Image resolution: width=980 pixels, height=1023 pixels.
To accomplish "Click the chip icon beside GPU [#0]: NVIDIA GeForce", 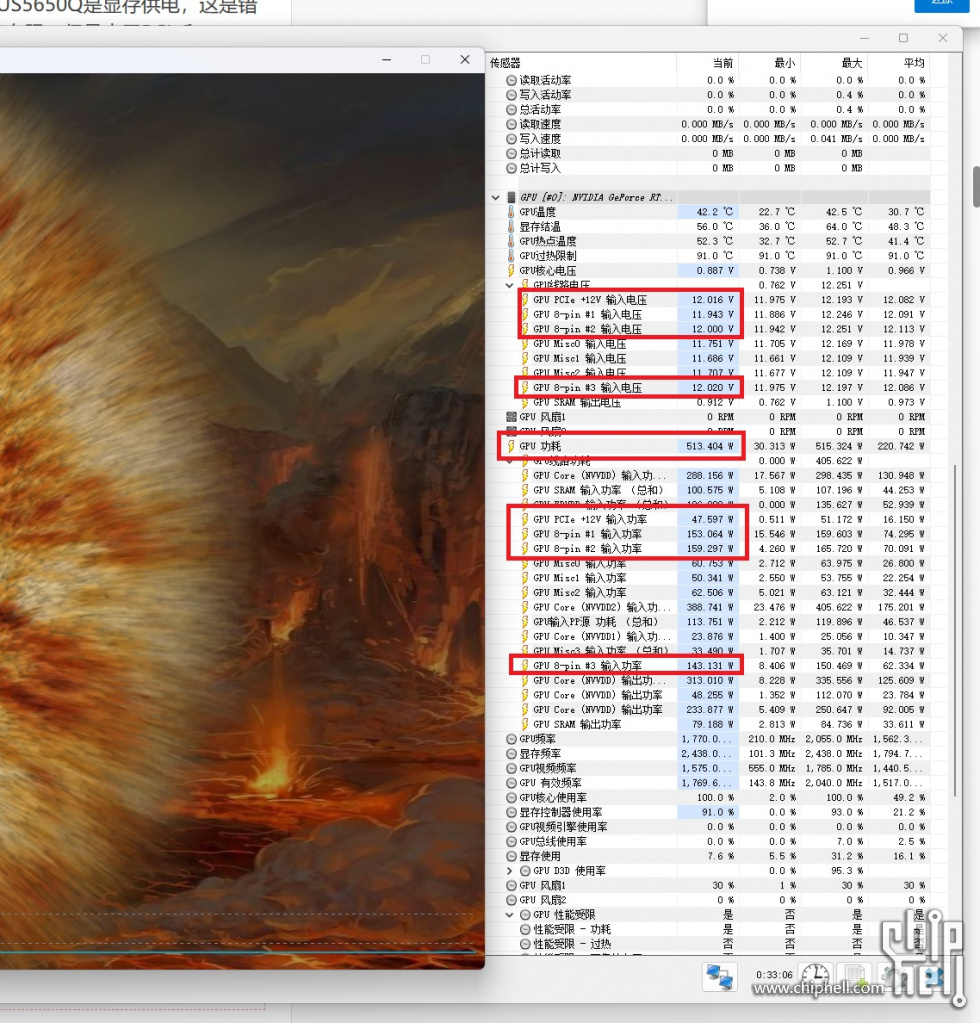I will click(x=512, y=197).
